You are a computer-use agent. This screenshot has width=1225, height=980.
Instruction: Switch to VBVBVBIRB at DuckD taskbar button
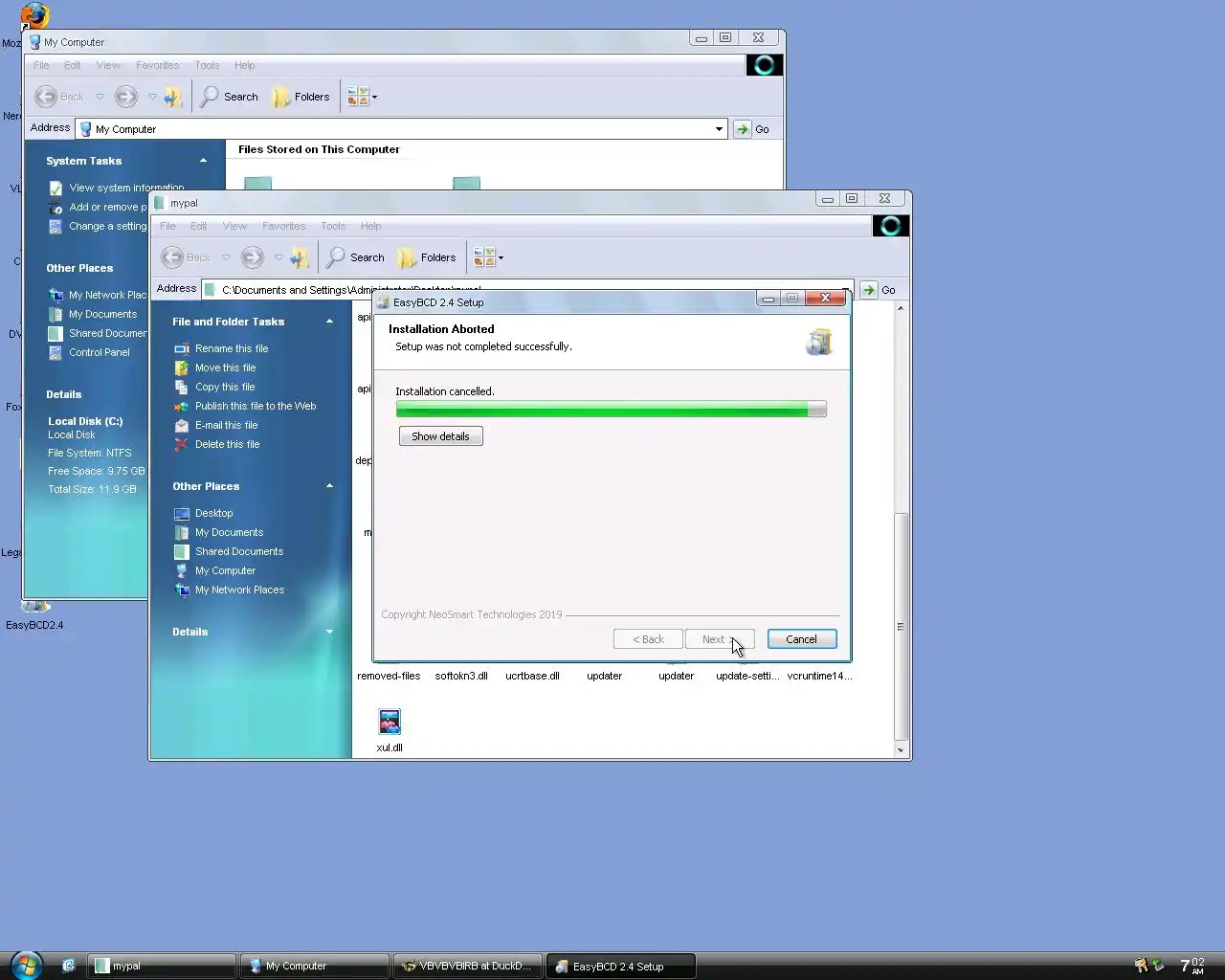pyautogui.click(x=468, y=966)
